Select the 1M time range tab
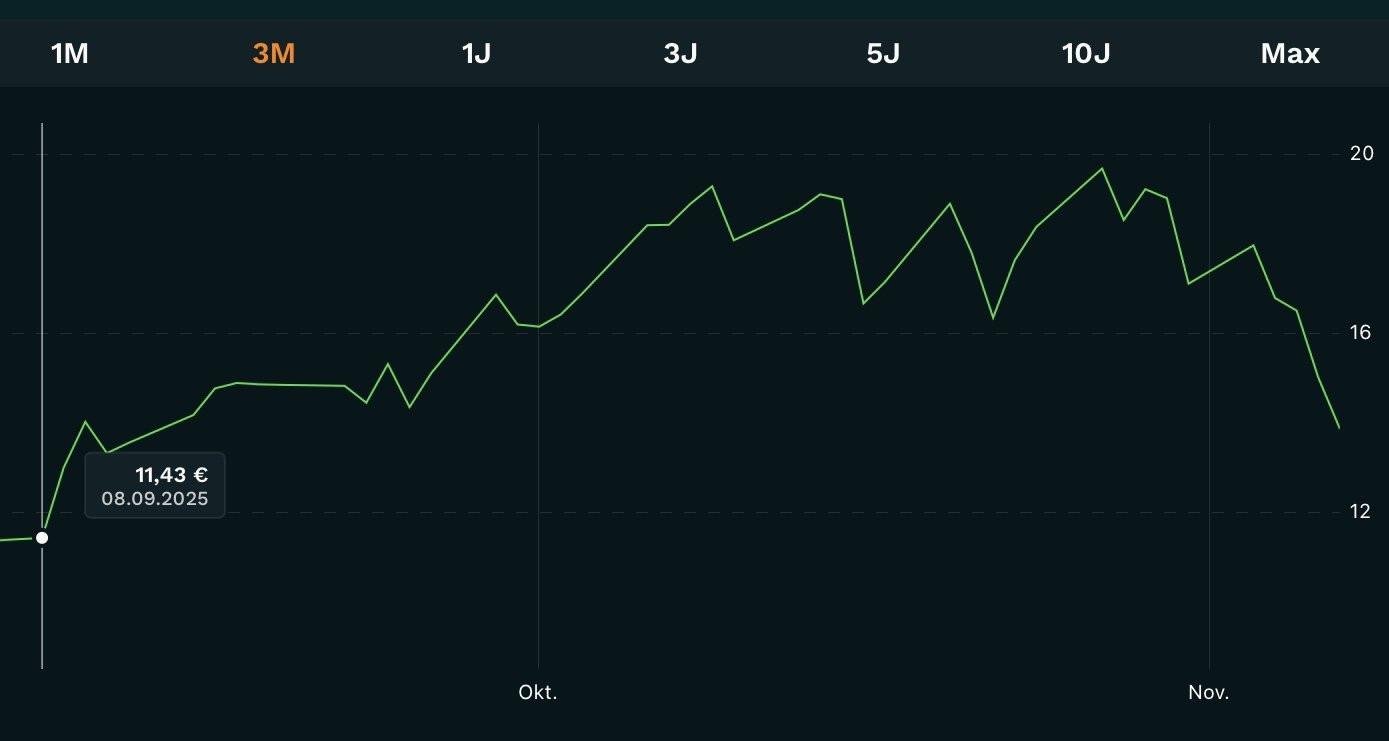 [70, 54]
